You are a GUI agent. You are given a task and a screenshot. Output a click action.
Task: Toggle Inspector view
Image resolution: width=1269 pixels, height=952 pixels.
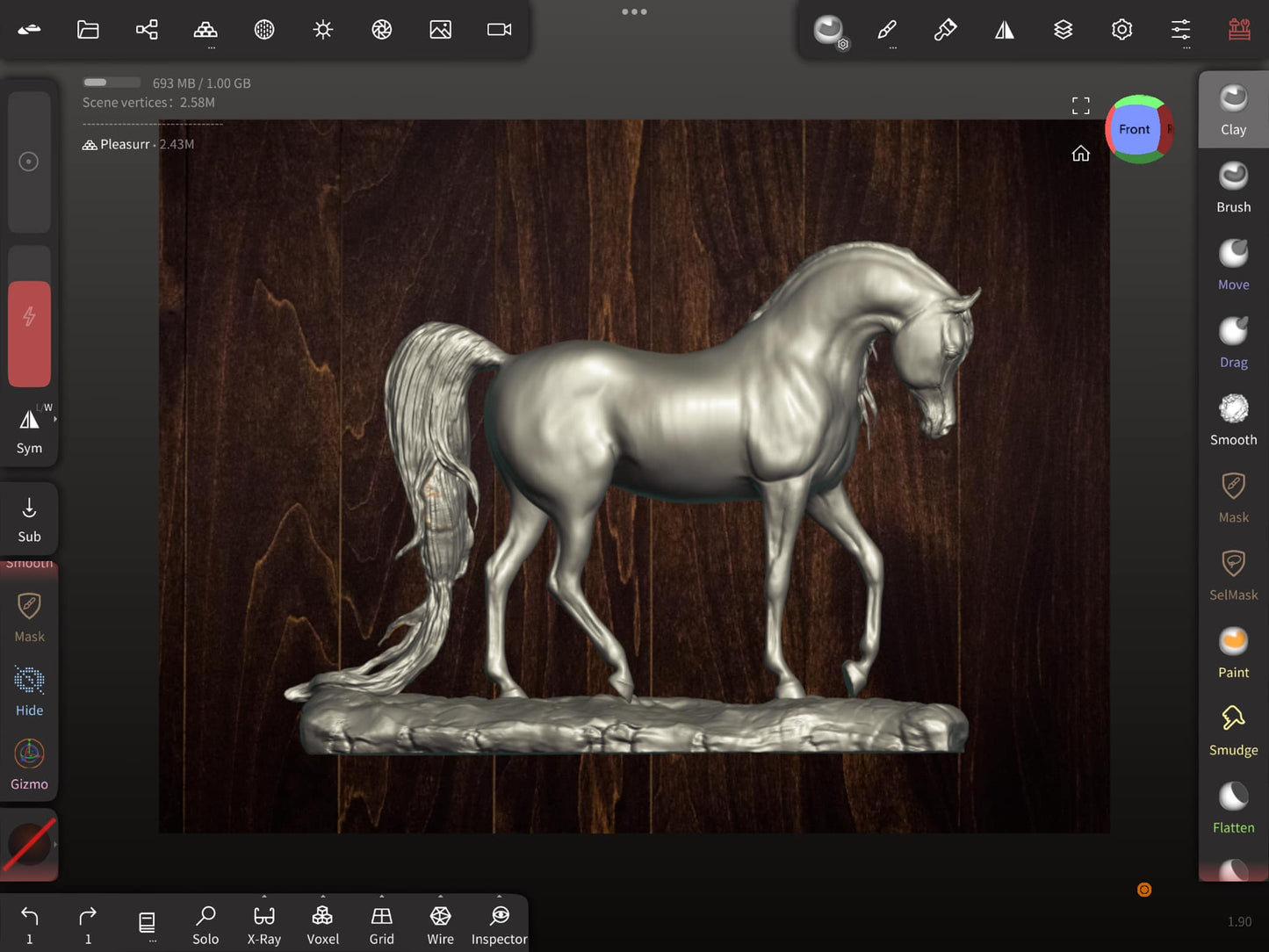pyautogui.click(x=500, y=925)
